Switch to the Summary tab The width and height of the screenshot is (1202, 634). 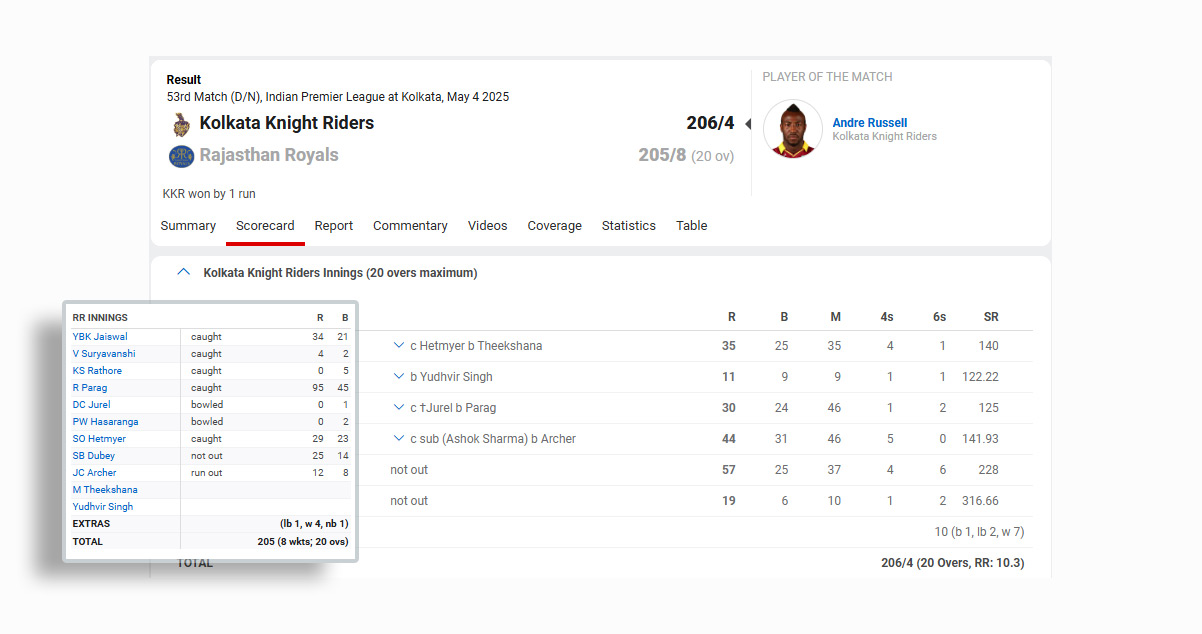tap(188, 226)
